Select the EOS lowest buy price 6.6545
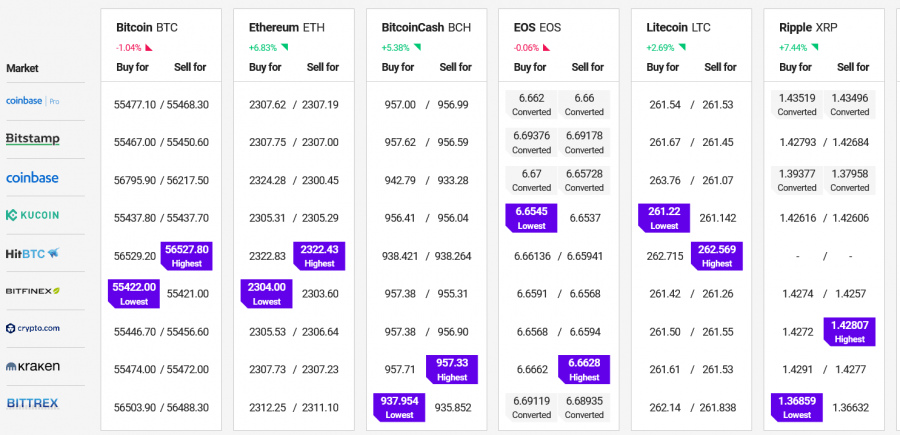This screenshot has width=900, height=435. click(x=531, y=218)
